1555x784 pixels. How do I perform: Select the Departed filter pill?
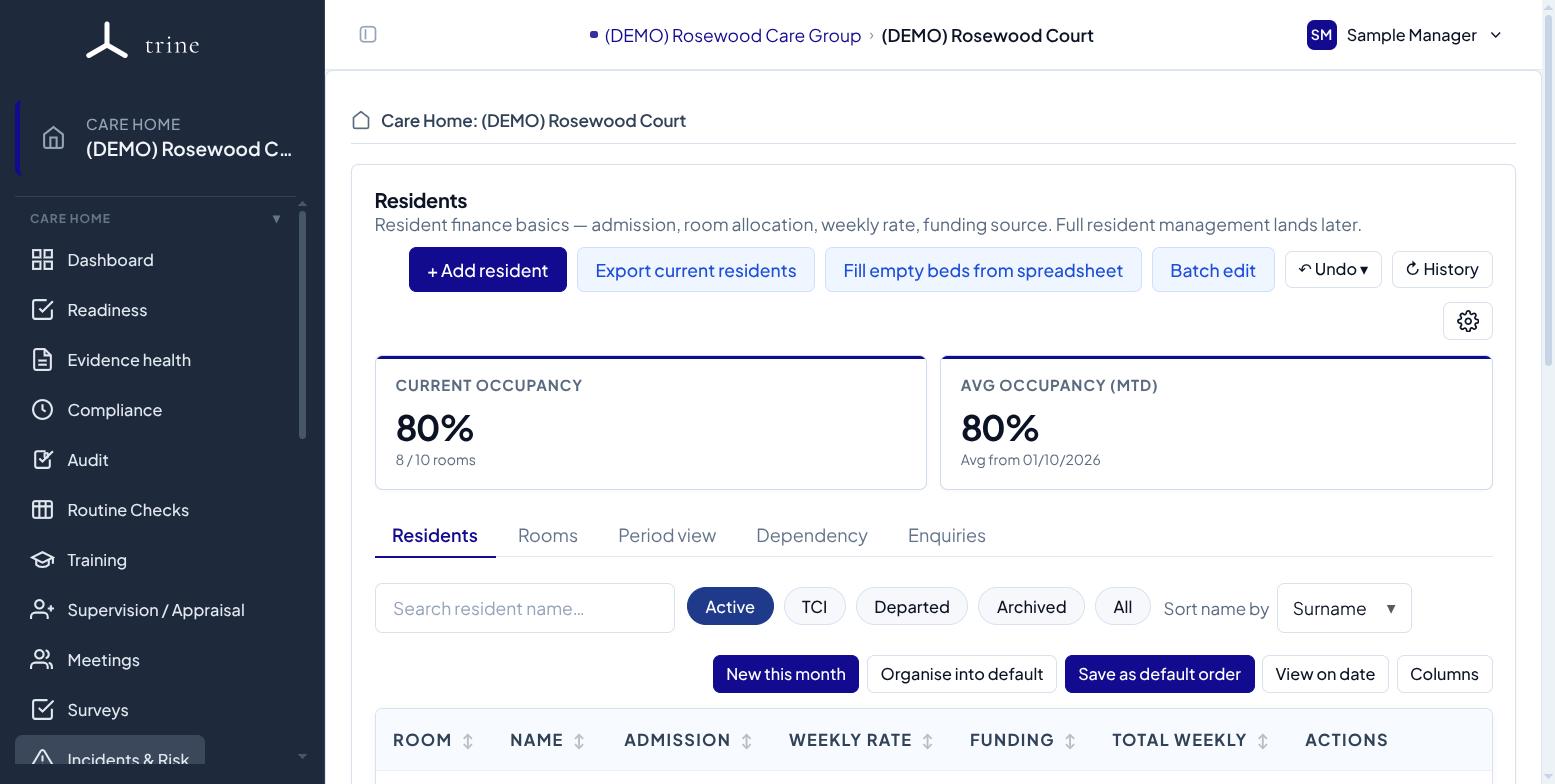(911, 607)
